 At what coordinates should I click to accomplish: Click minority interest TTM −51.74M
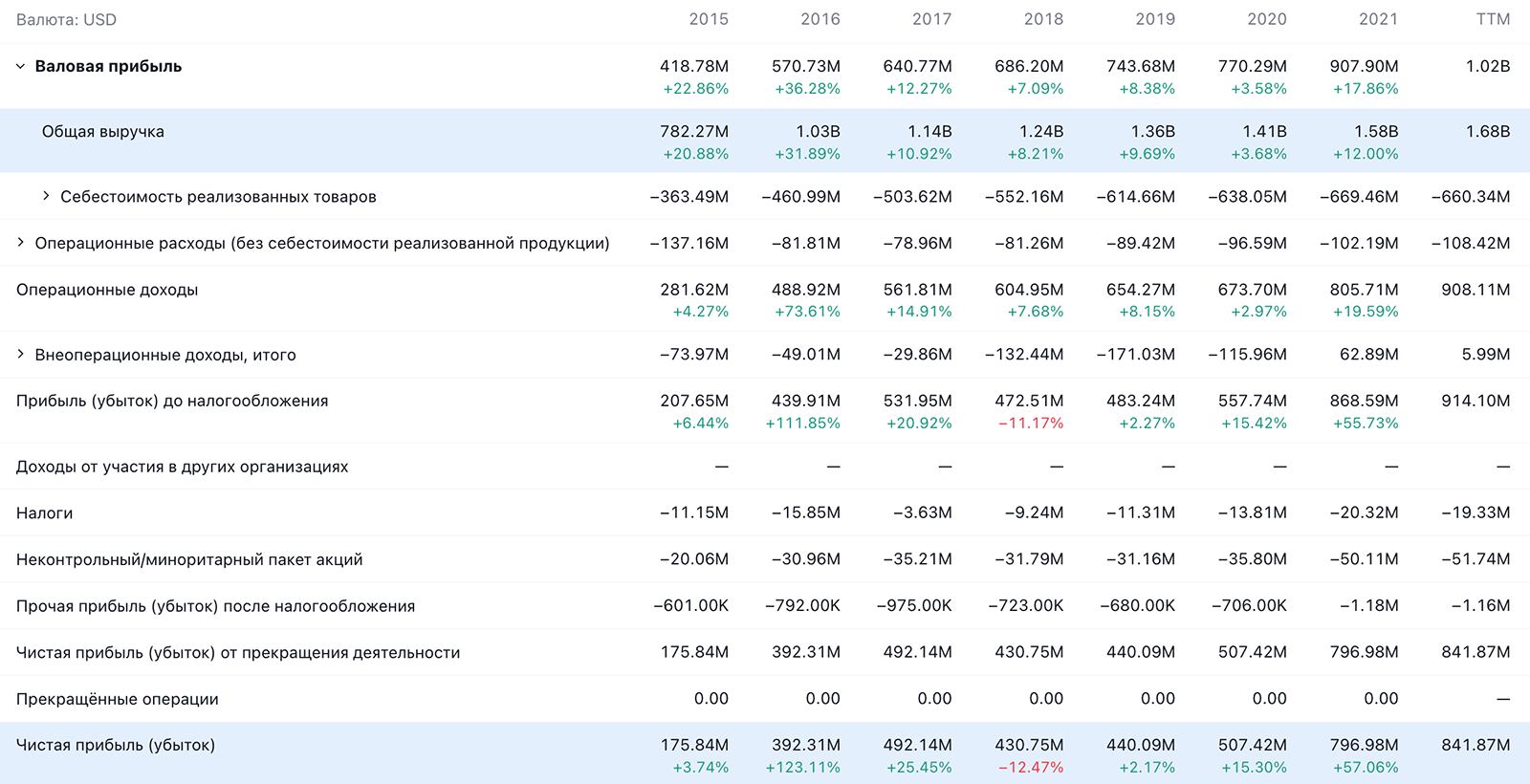point(1475,559)
